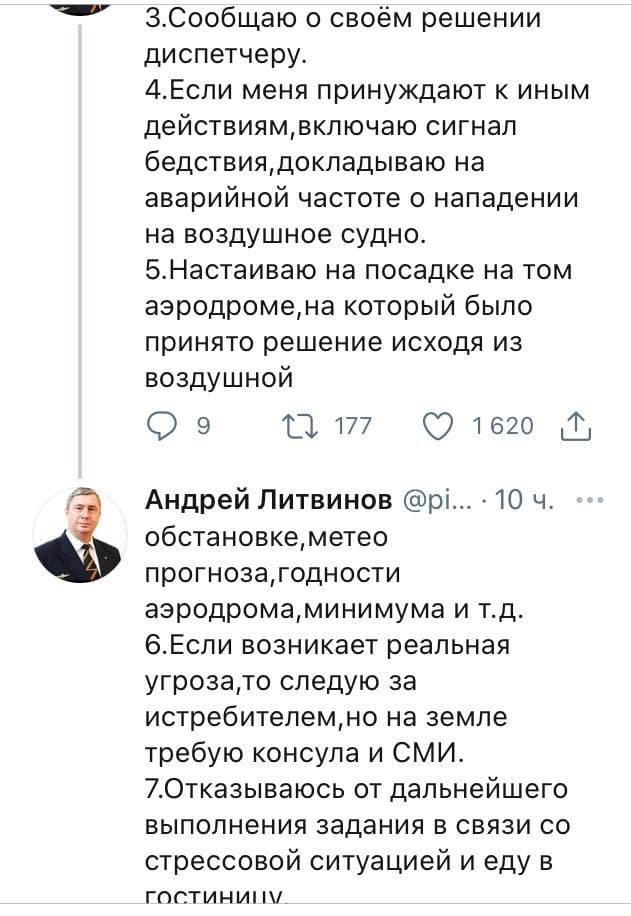Share the tweet via the share icon
Image resolution: width=631 pixels, height=916 pixels.
(579, 428)
